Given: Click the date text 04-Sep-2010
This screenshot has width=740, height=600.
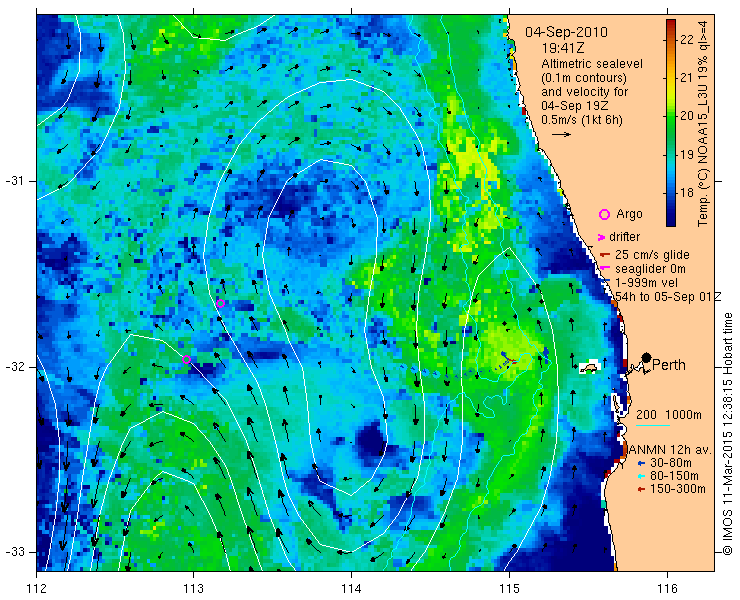Looking at the screenshot, I should (x=566, y=33).
